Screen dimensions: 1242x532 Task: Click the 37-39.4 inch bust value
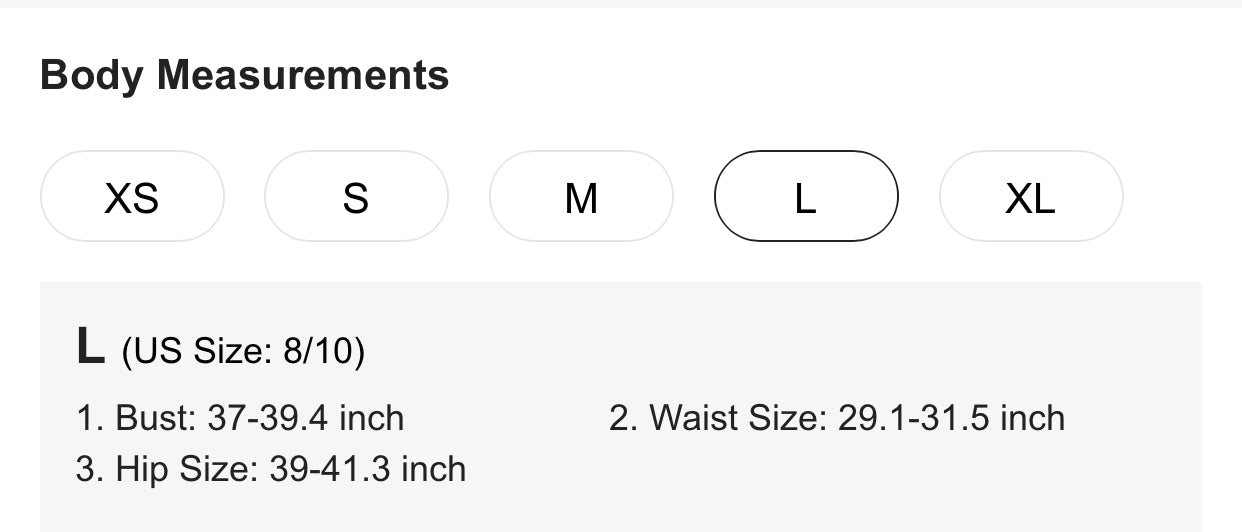305,418
